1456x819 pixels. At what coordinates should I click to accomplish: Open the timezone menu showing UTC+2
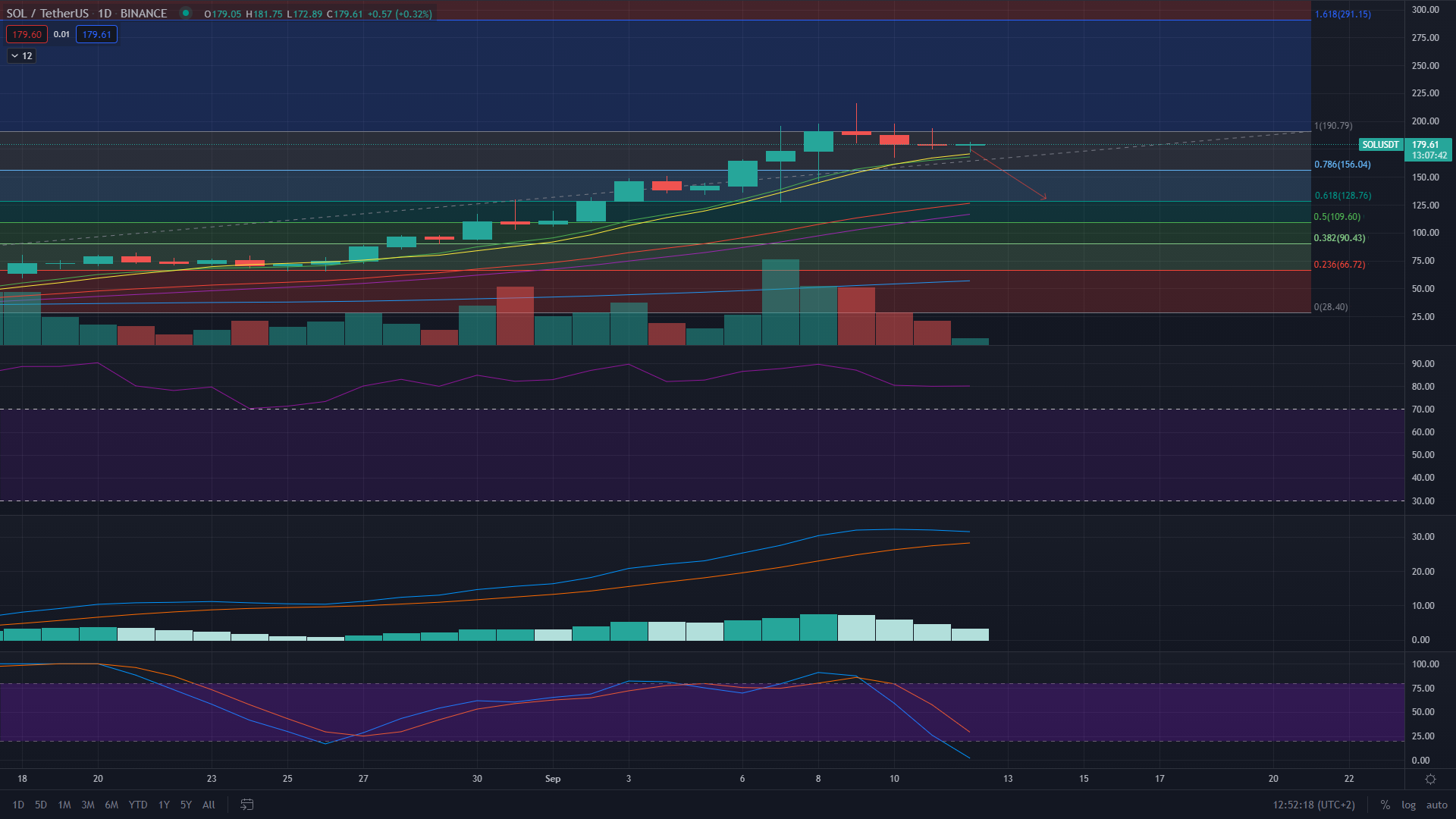[1313, 805]
